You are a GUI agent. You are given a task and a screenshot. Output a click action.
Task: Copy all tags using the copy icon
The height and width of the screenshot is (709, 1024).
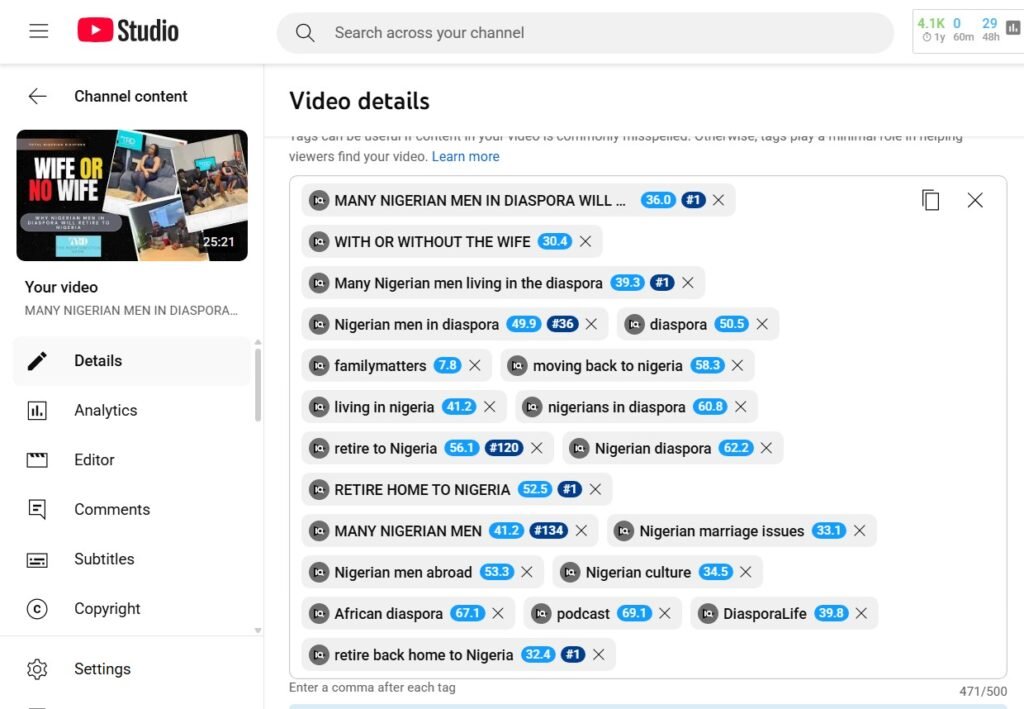930,200
